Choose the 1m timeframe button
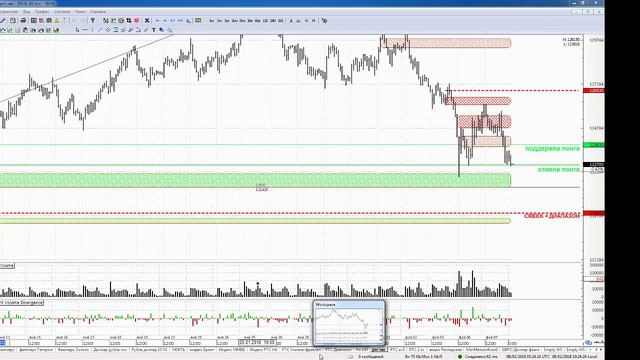Screen dimensions: 640x360 tap(212, 20)
